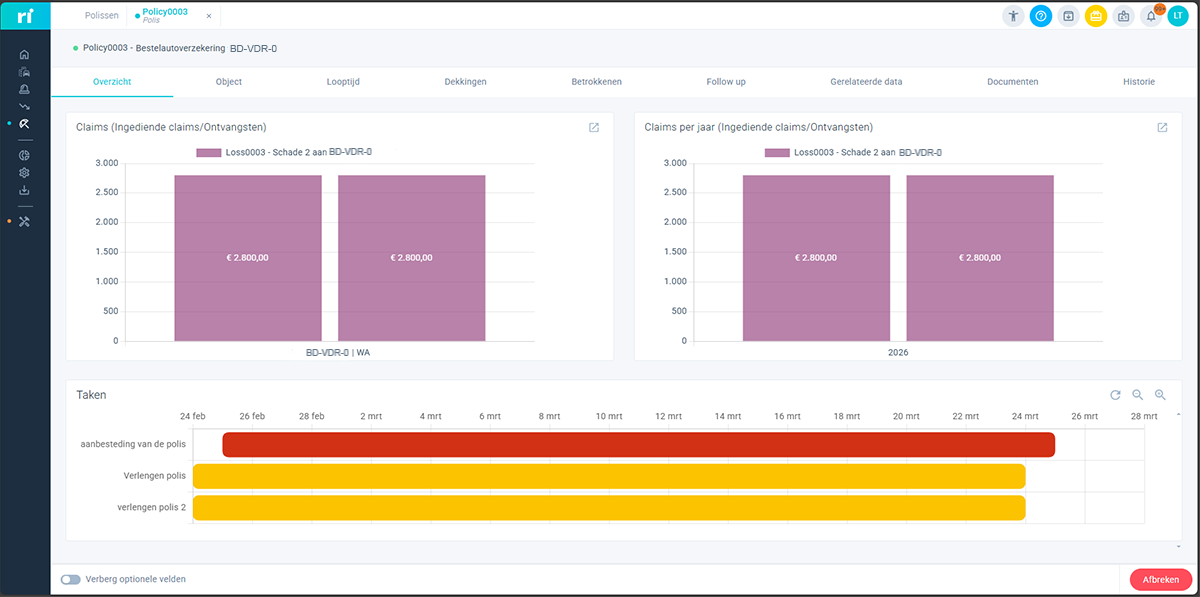Refresh the Taken timeline

click(x=1115, y=395)
